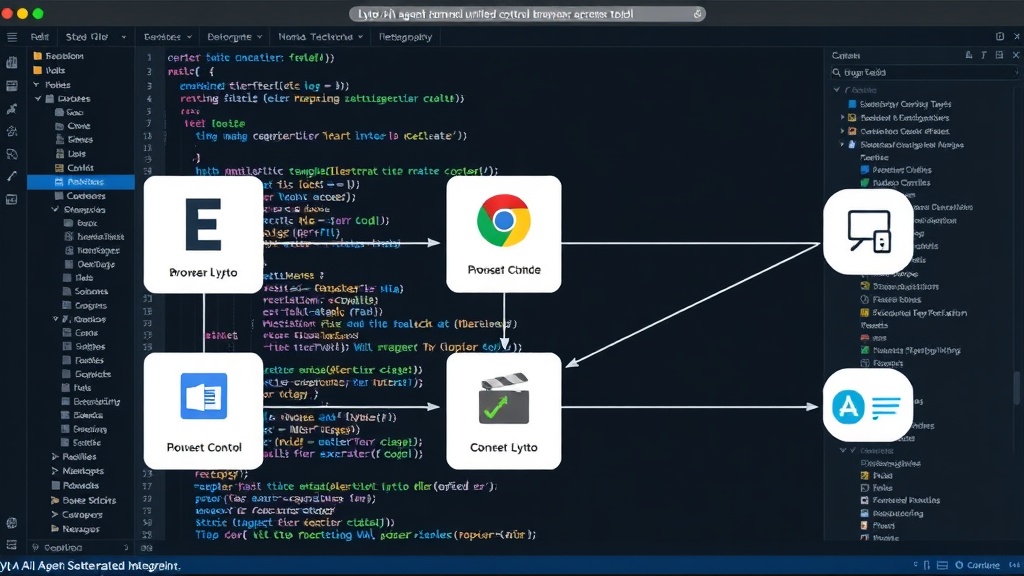
Task: Click the AI Agent status text at bottom left
Action: coord(91,566)
